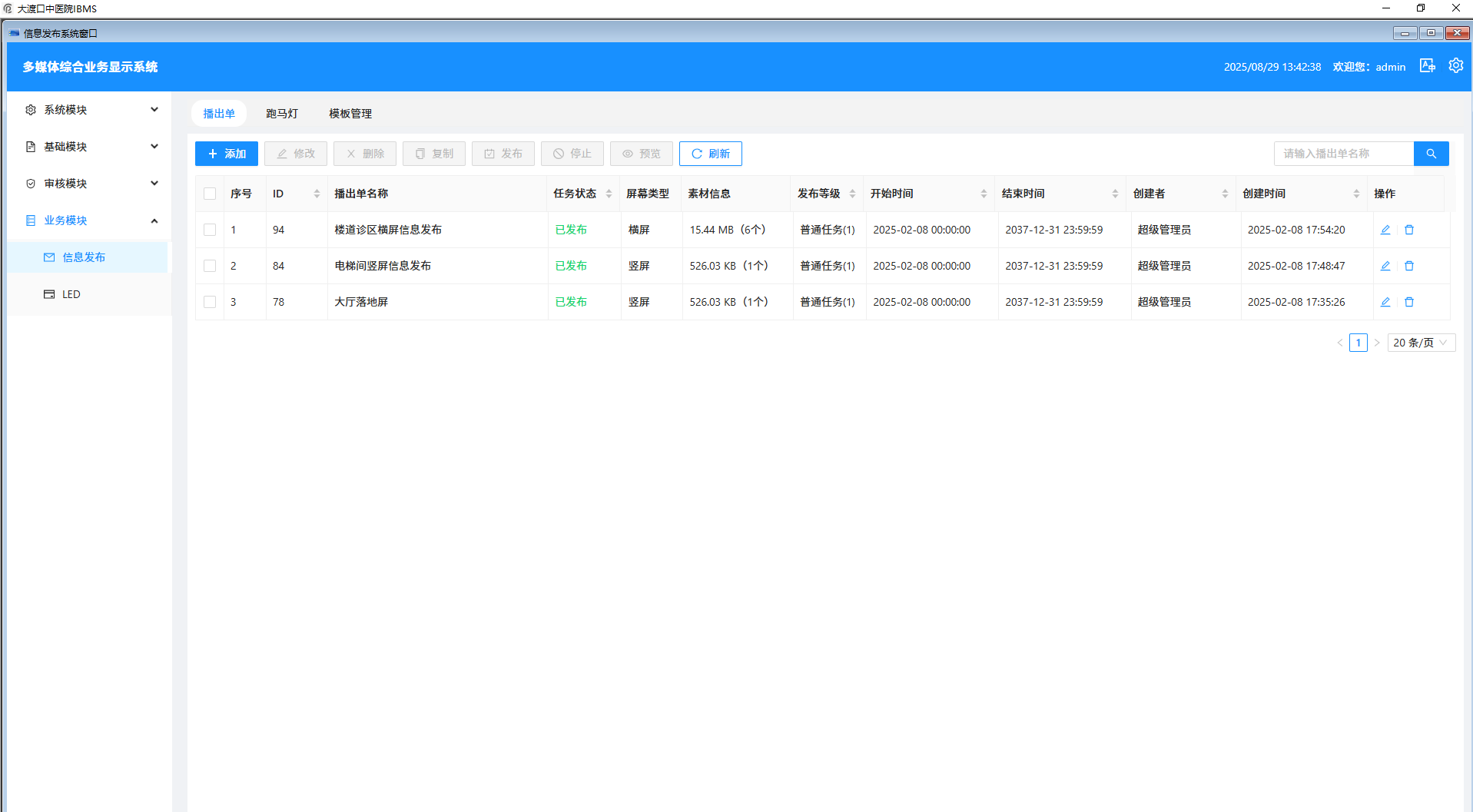Switch to the 模板管理 tab
This screenshot has width=1473, height=812.
click(x=350, y=114)
